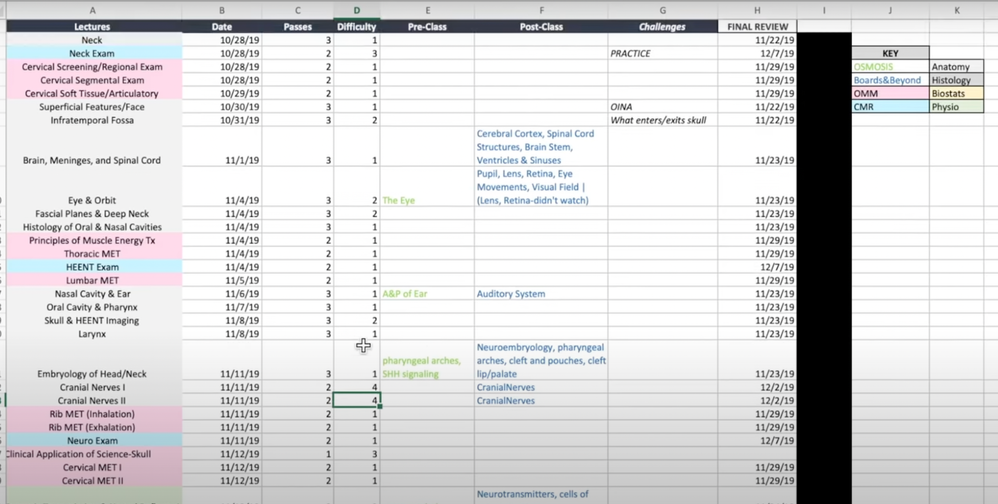Click the PRACTICE challenge cell
Screen dimensions: 998x504
pos(663,53)
